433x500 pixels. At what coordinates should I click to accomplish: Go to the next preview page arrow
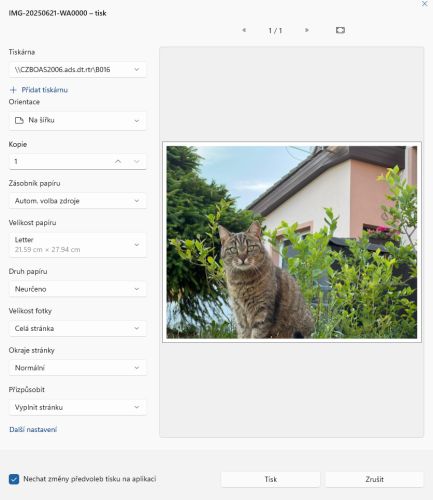click(x=307, y=30)
